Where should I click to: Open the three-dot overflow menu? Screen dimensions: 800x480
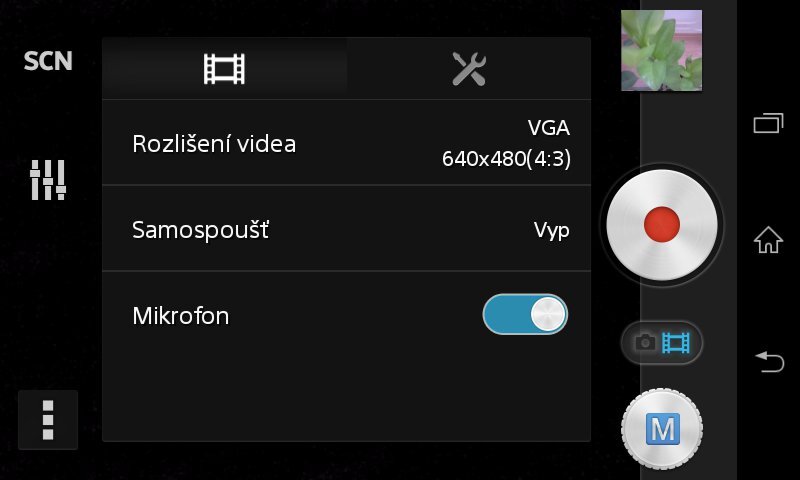(x=48, y=420)
